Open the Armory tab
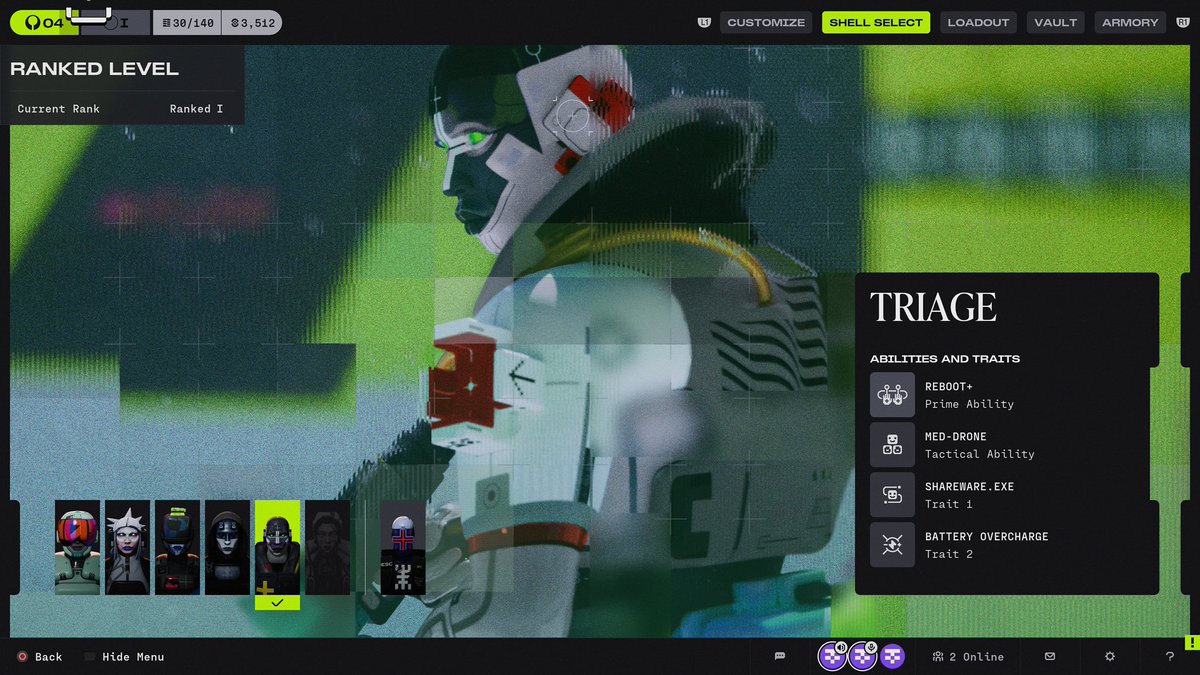The image size is (1200, 675). click(1130, 22)
